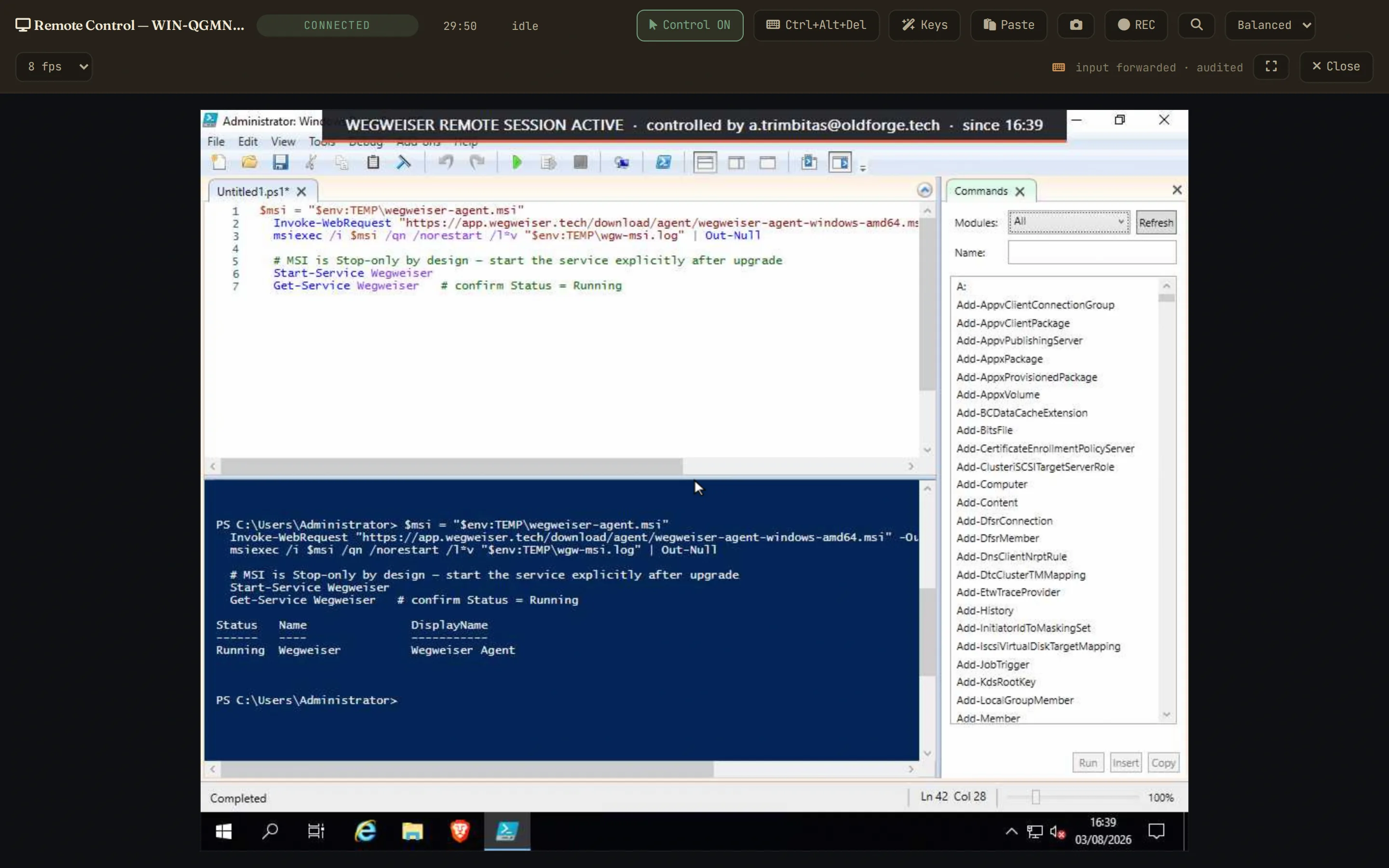Click the Task View taskbar icon

[316, 831]
